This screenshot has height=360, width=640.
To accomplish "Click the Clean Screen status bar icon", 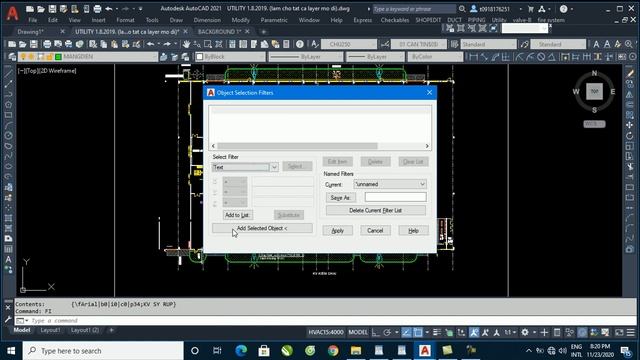I will 619,333.
